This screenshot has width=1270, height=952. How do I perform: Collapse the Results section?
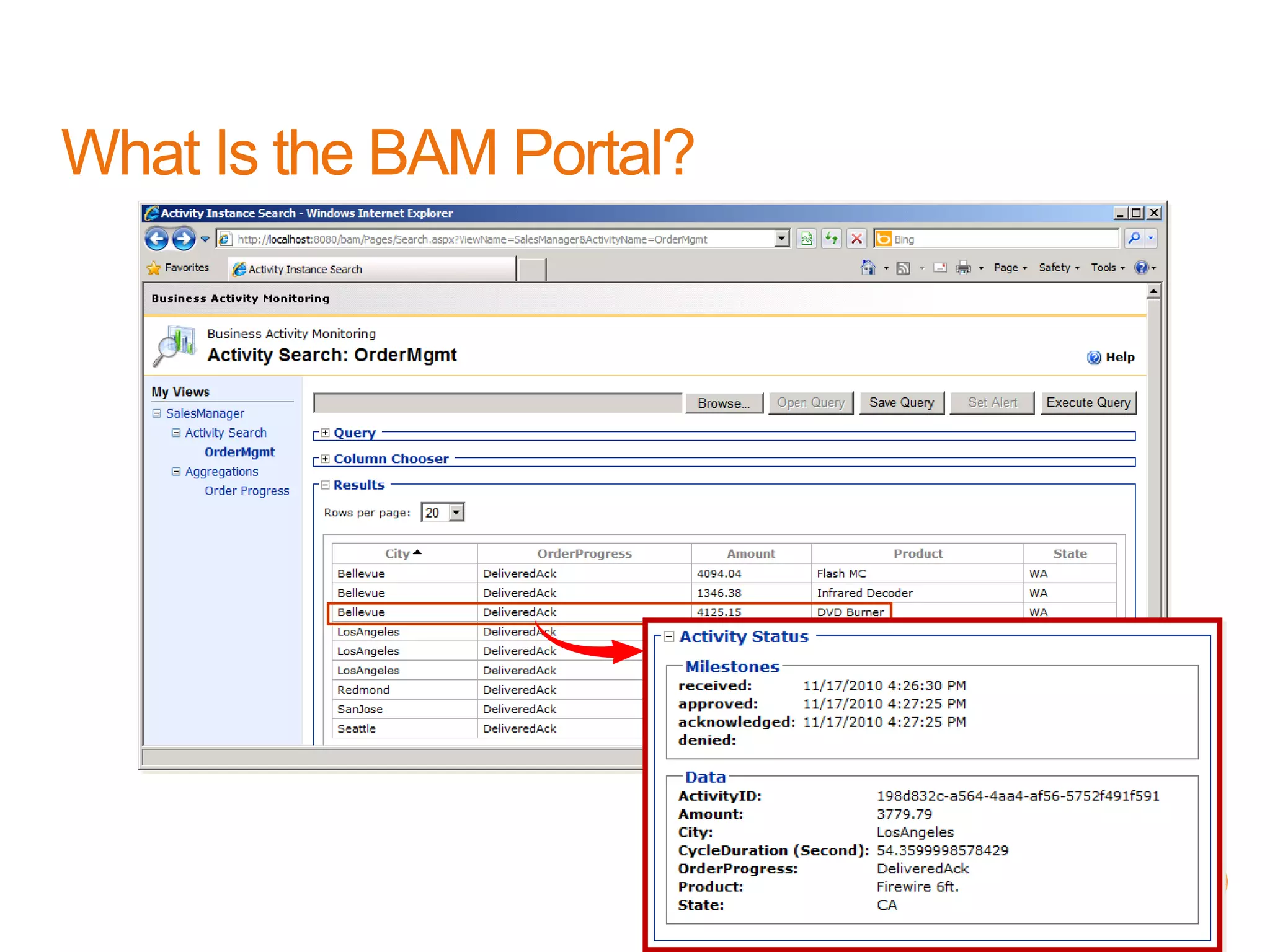325,485
